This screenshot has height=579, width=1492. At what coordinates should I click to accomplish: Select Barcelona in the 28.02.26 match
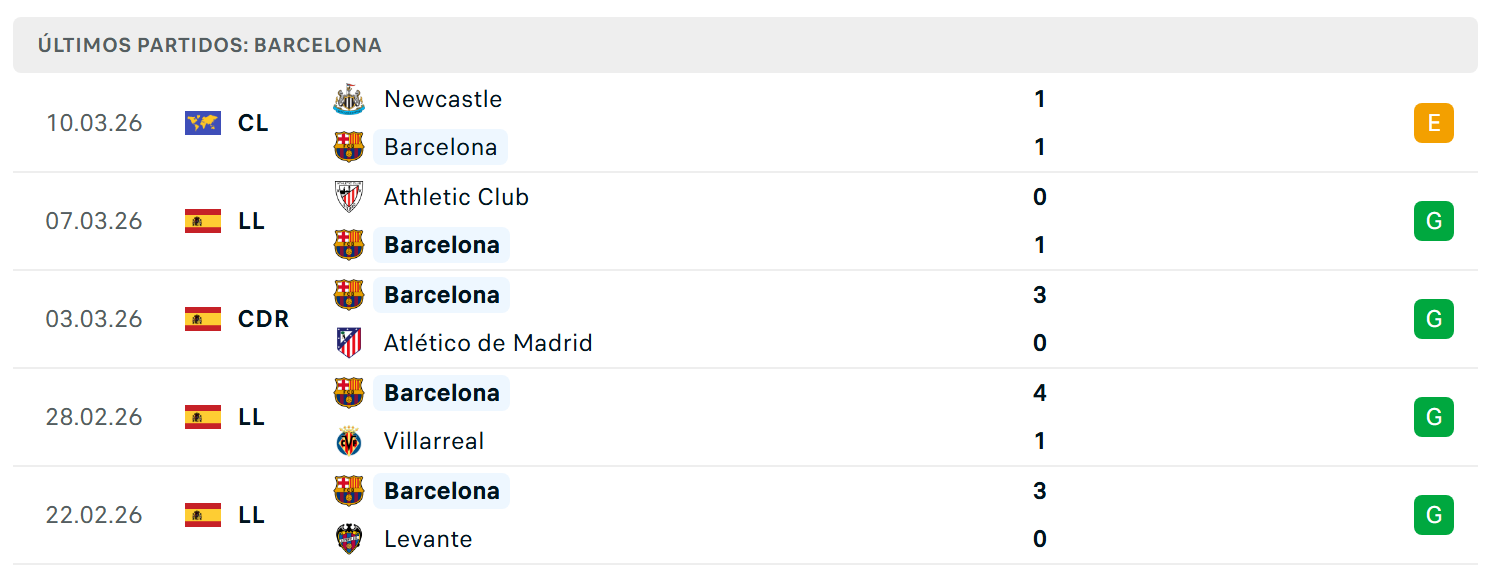pos(442,393)
